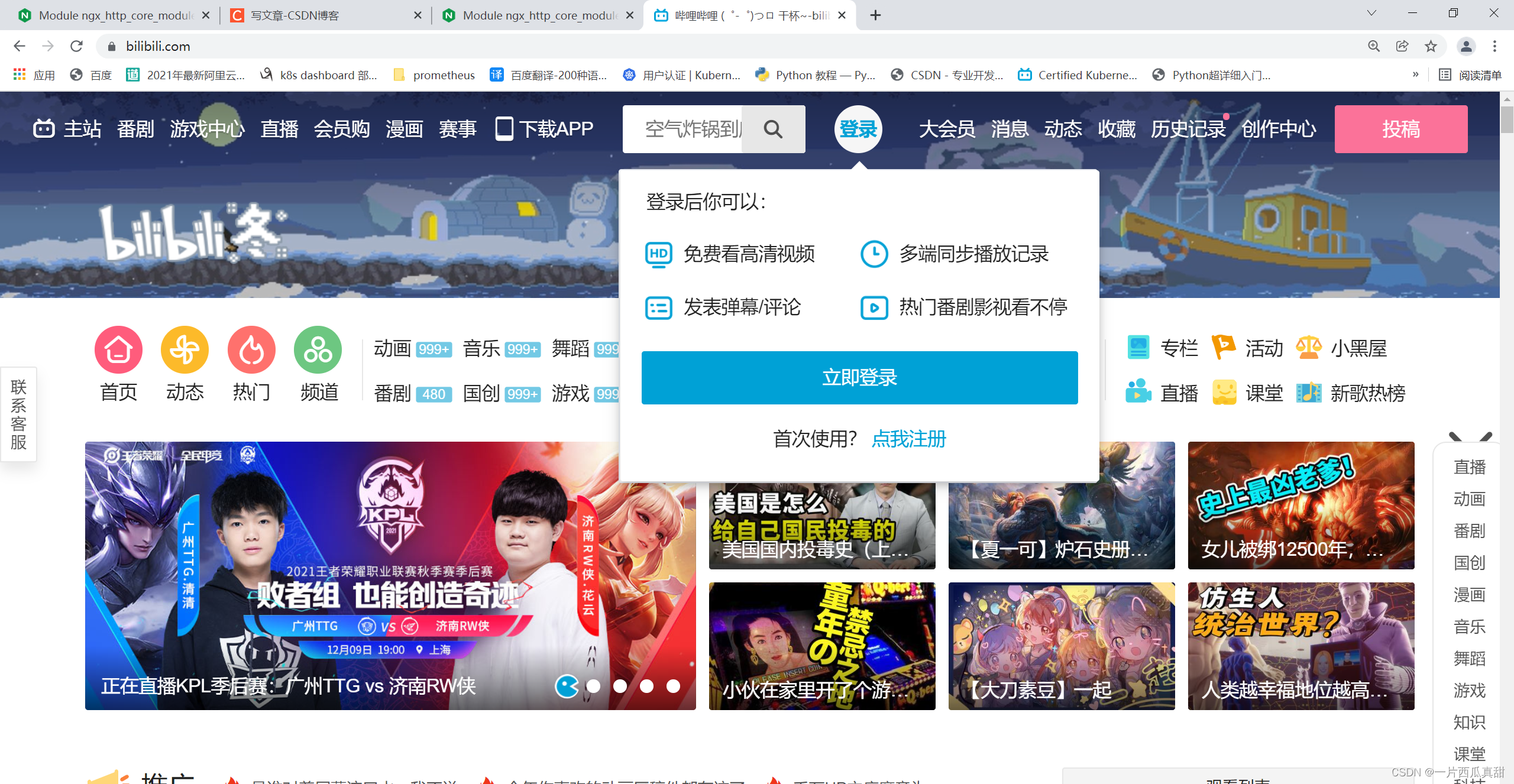Viewport: 1514px width, 784px height.
Task: Open 历史记录 in the header
Action: [x=1188, y=128]
